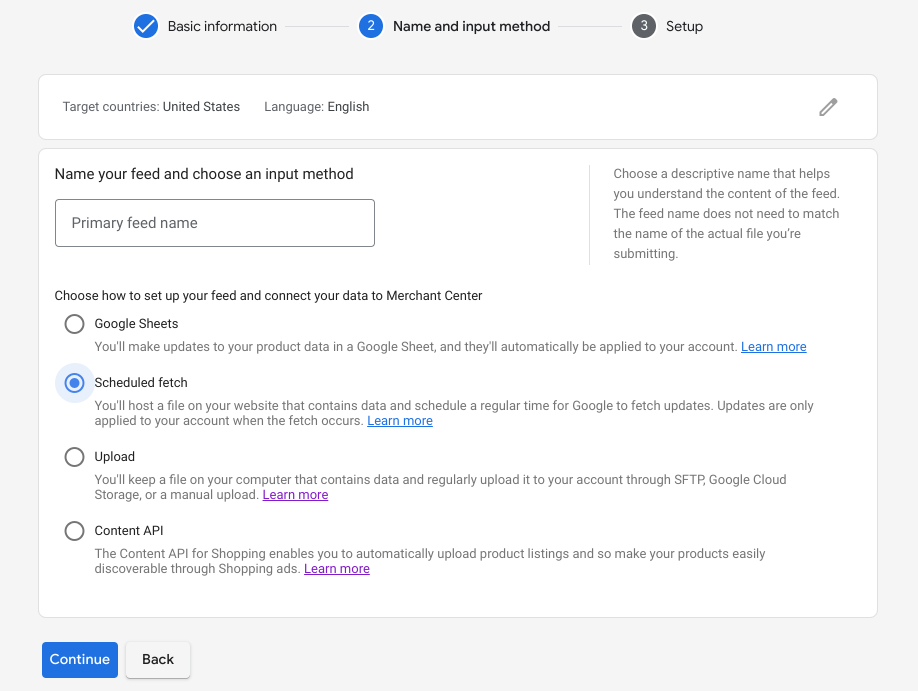Click the Name and input method step label
This screenshot has height=691, width=918.
(x=471, y=26)
